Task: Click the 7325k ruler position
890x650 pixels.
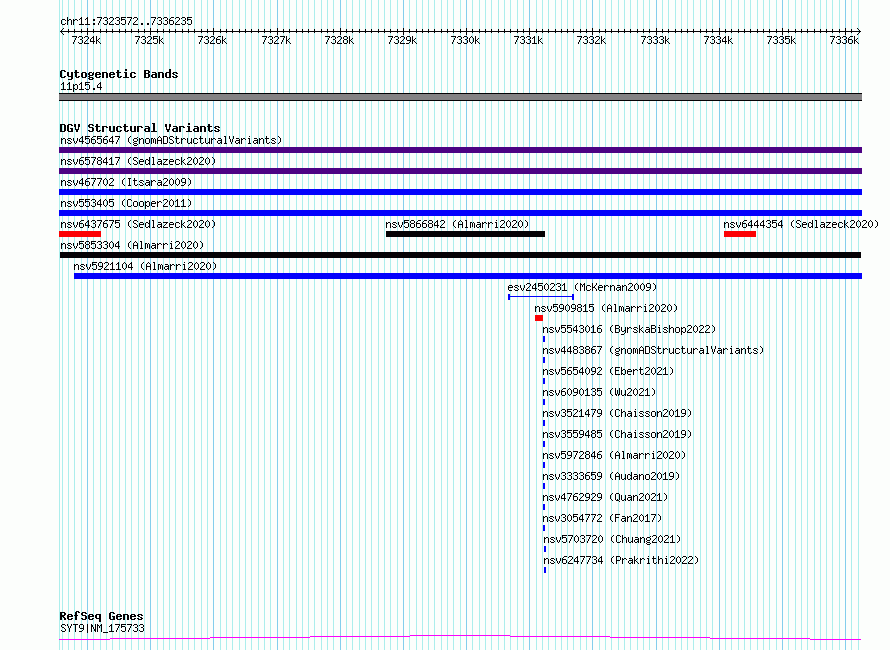Action: (149, 40)
